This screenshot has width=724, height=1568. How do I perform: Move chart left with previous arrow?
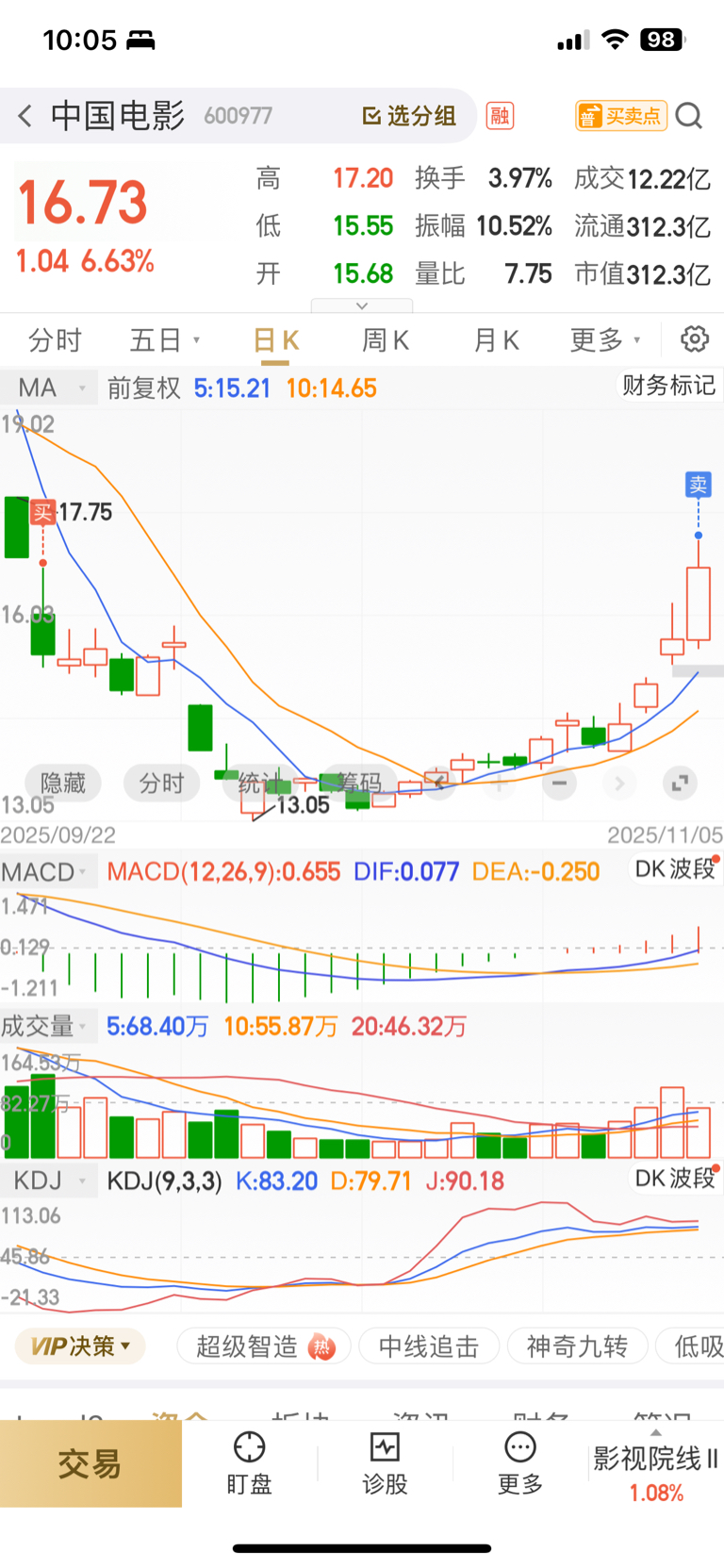438,783
